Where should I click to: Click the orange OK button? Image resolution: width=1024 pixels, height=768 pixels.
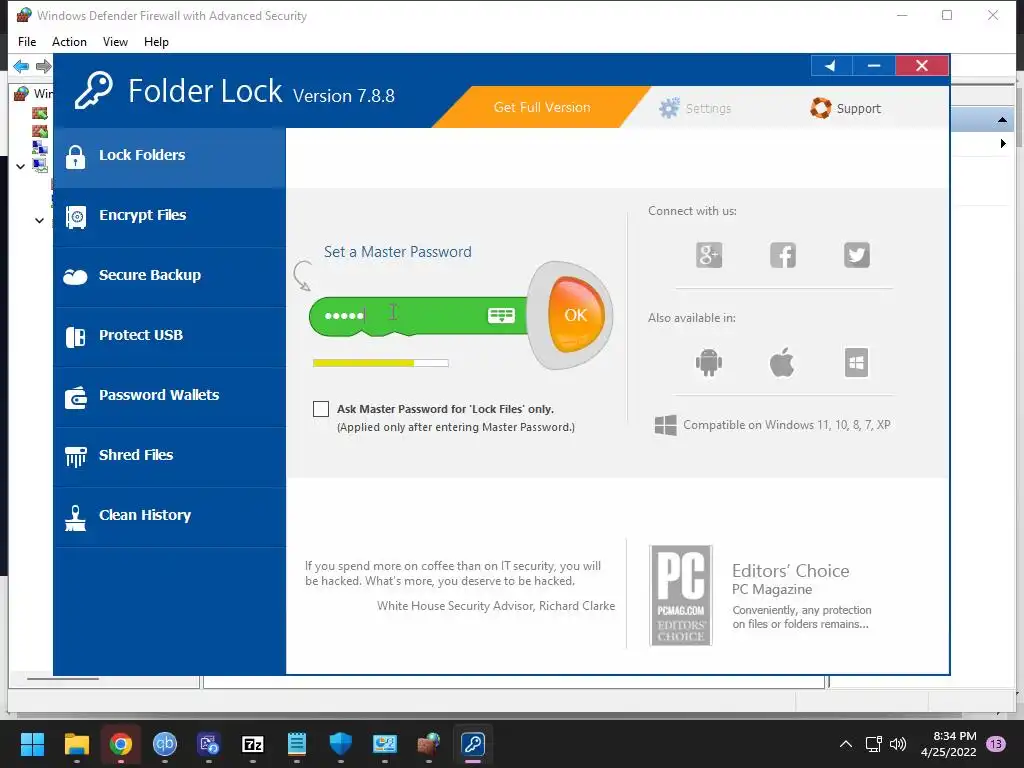tap(575, 315)
